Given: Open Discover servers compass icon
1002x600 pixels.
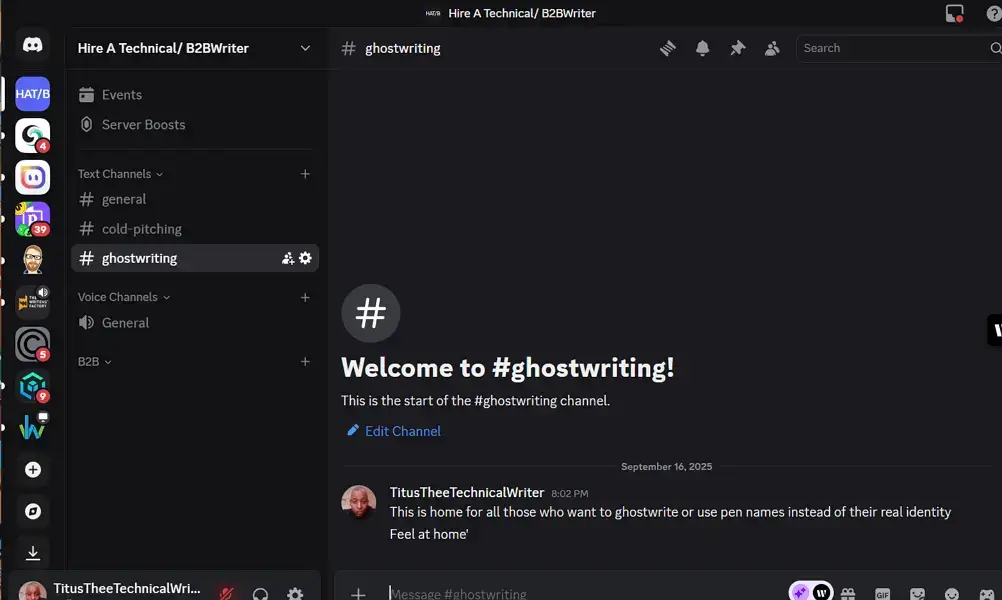Looking at the screenshot, I should tap(33, 511).
